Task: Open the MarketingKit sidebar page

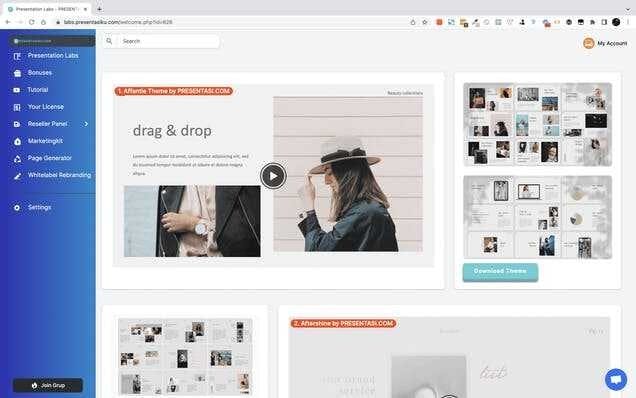Action: [45, 141]
